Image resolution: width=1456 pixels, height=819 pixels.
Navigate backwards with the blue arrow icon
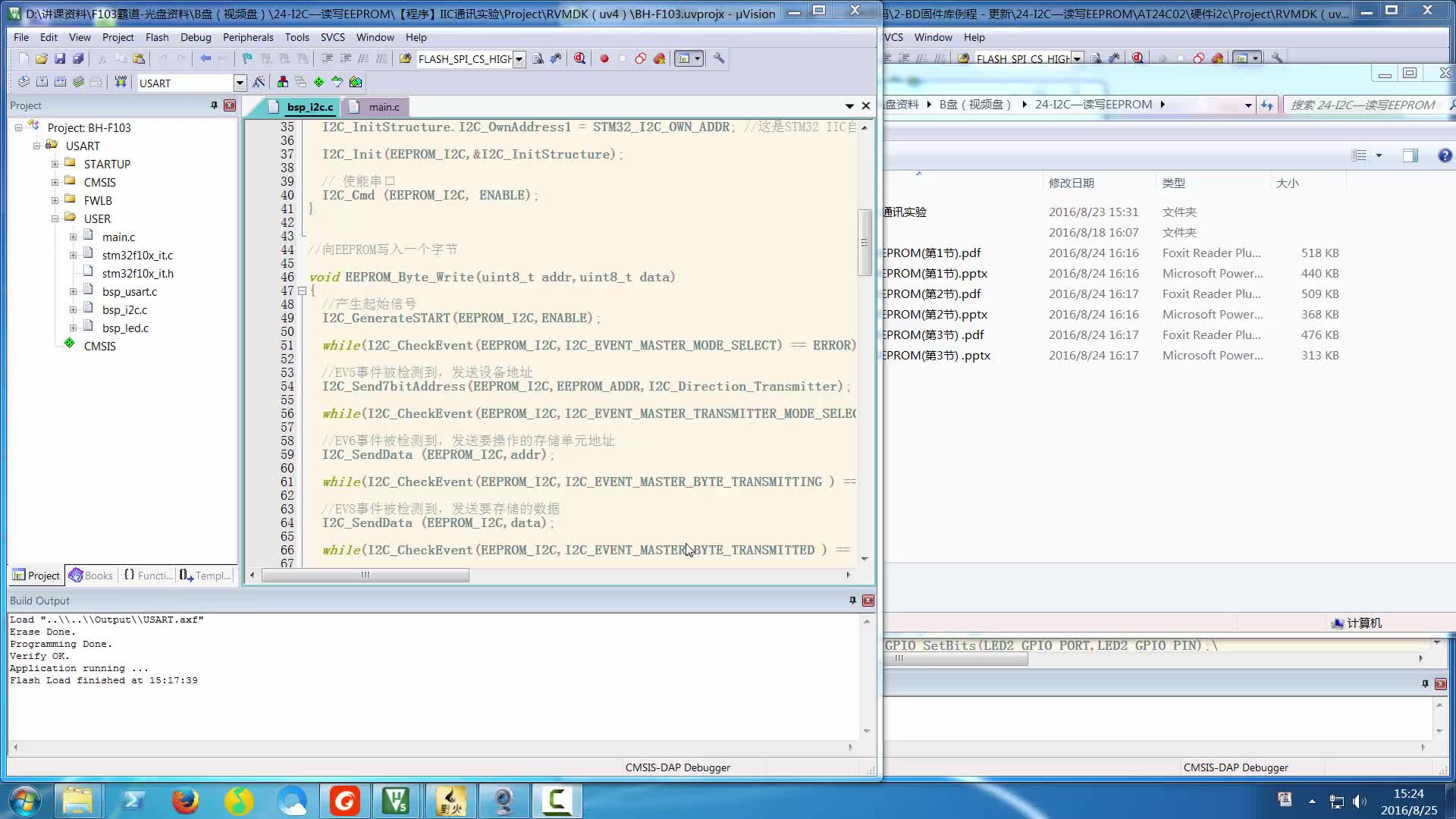tap(206, 58)
